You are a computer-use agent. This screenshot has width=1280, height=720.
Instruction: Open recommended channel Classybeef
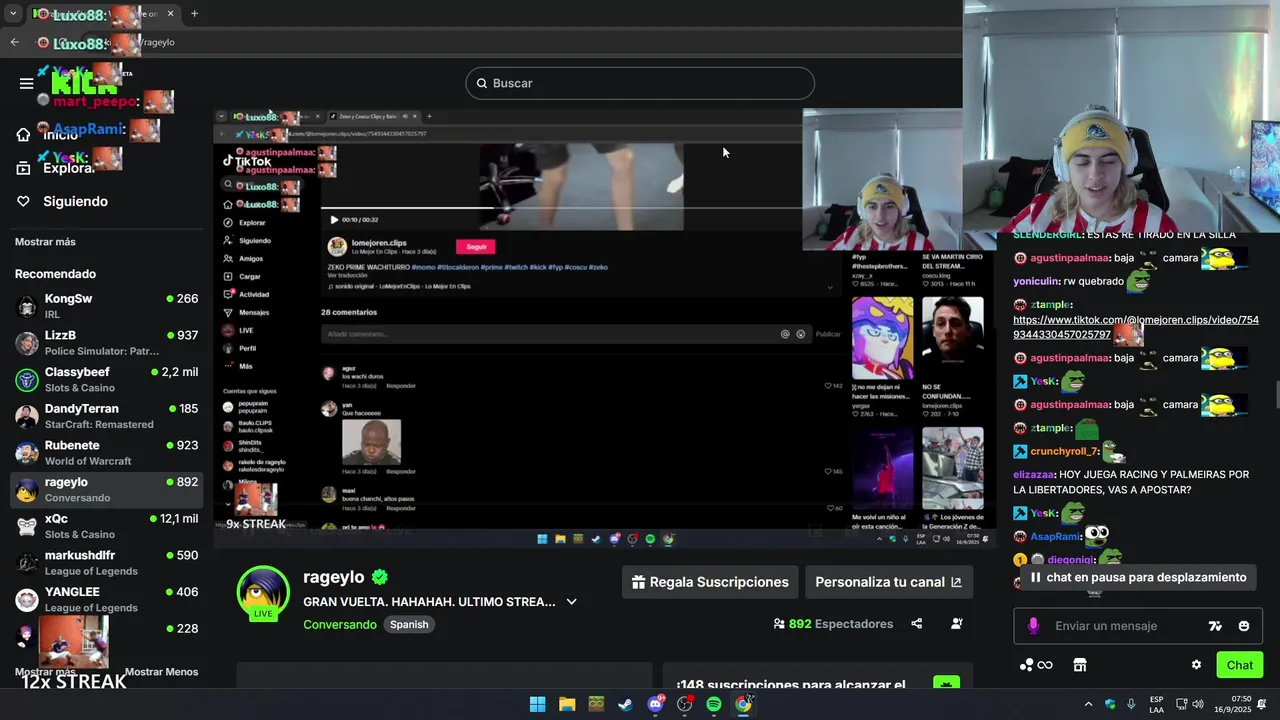(106, 380)
